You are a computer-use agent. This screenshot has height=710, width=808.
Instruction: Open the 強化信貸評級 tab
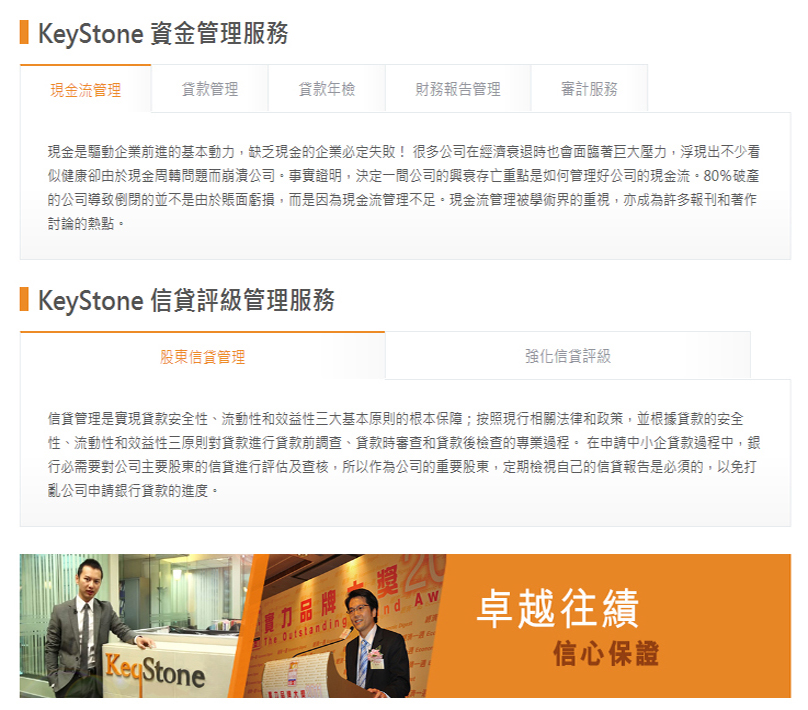click(x=568, y=356)
